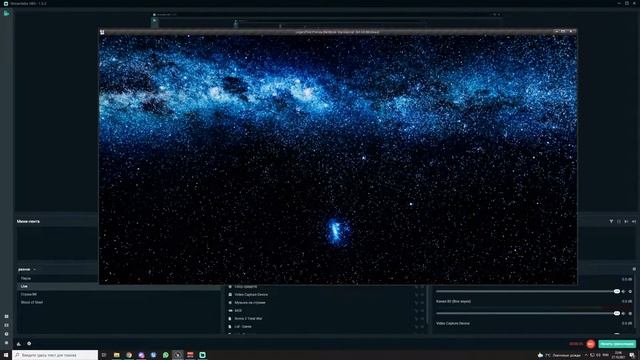Launch Chrome from the taskbar
The height and width of the screenshot is (360, 640).
click(129, 355)
